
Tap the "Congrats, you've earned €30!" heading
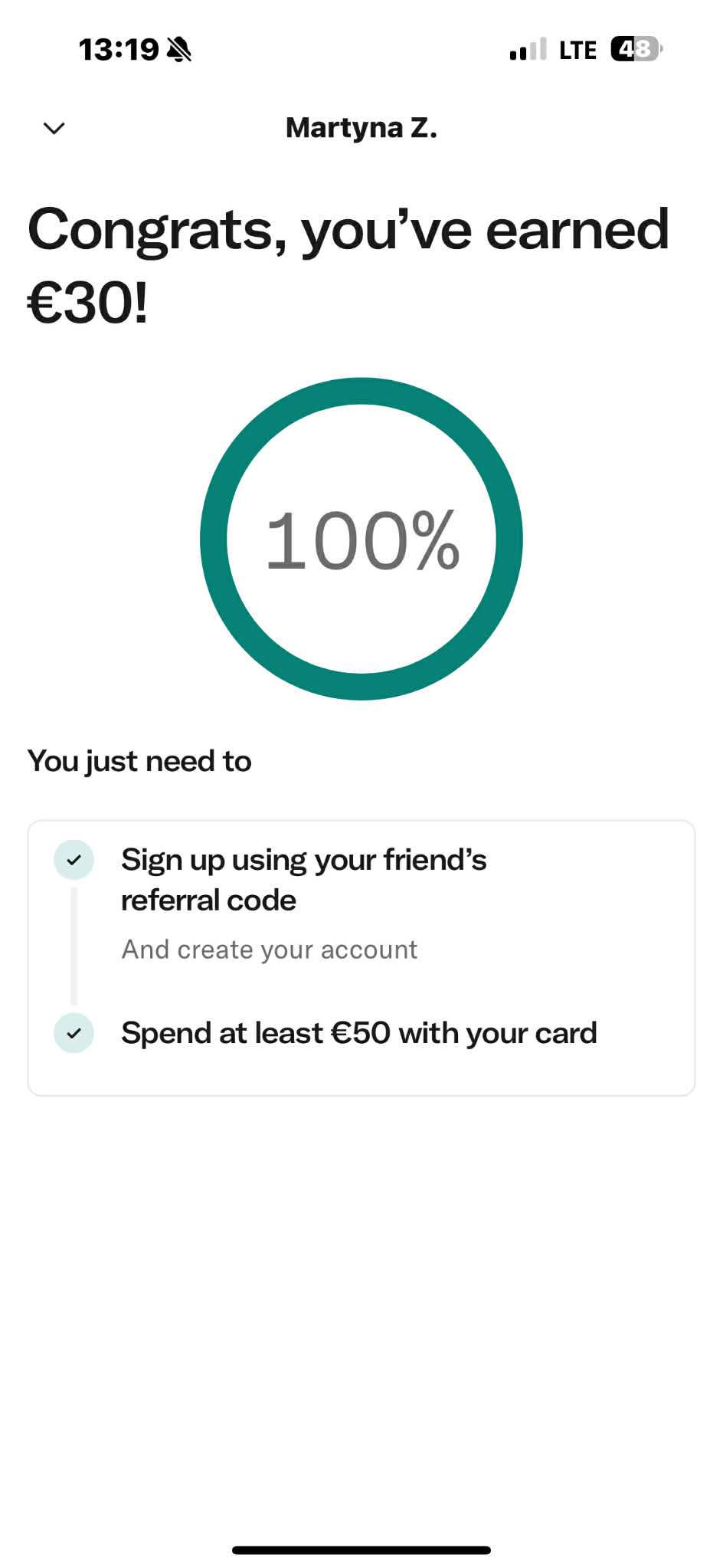[x=348, y=264]
